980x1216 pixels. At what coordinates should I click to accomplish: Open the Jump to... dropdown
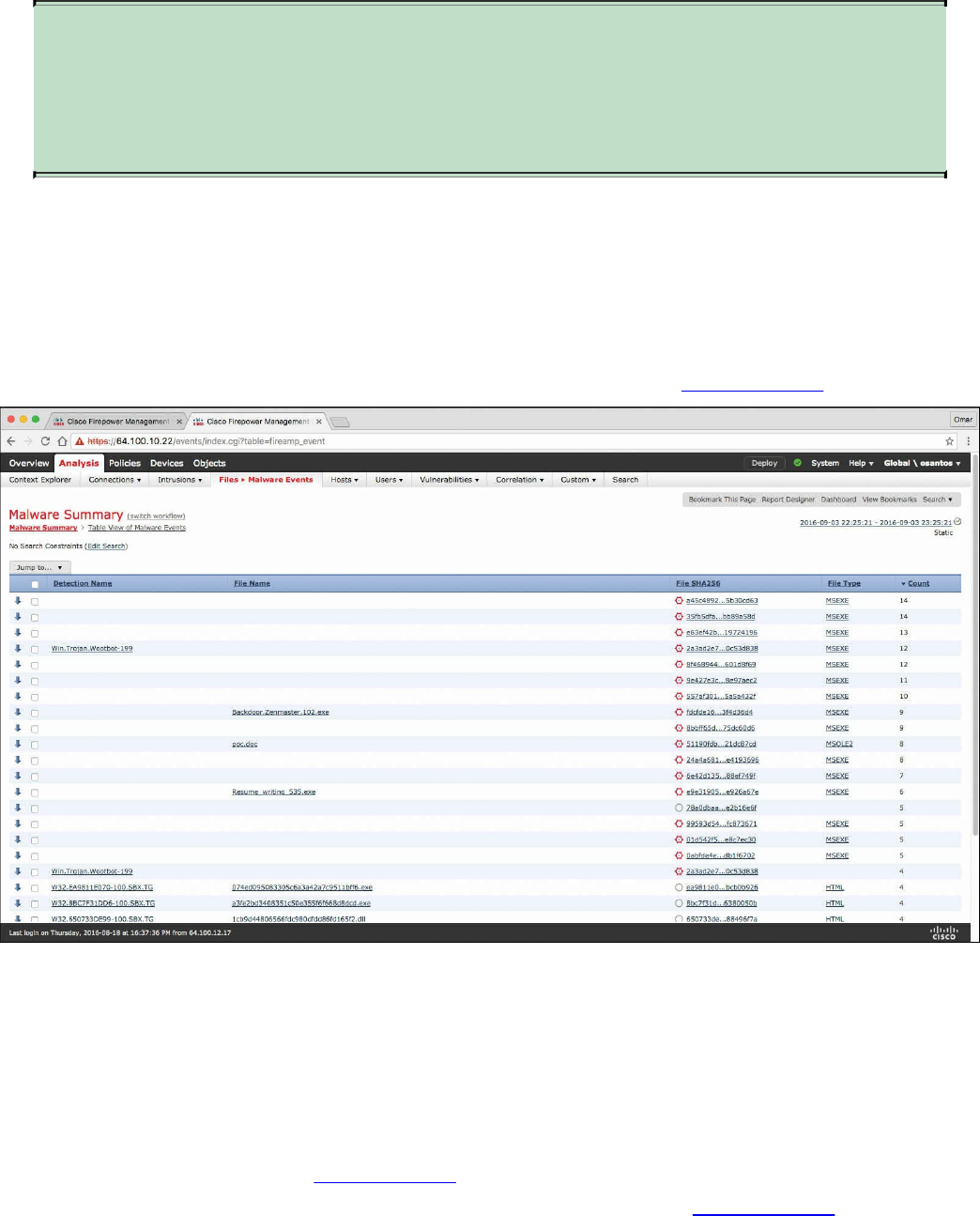tap(39, 567)
